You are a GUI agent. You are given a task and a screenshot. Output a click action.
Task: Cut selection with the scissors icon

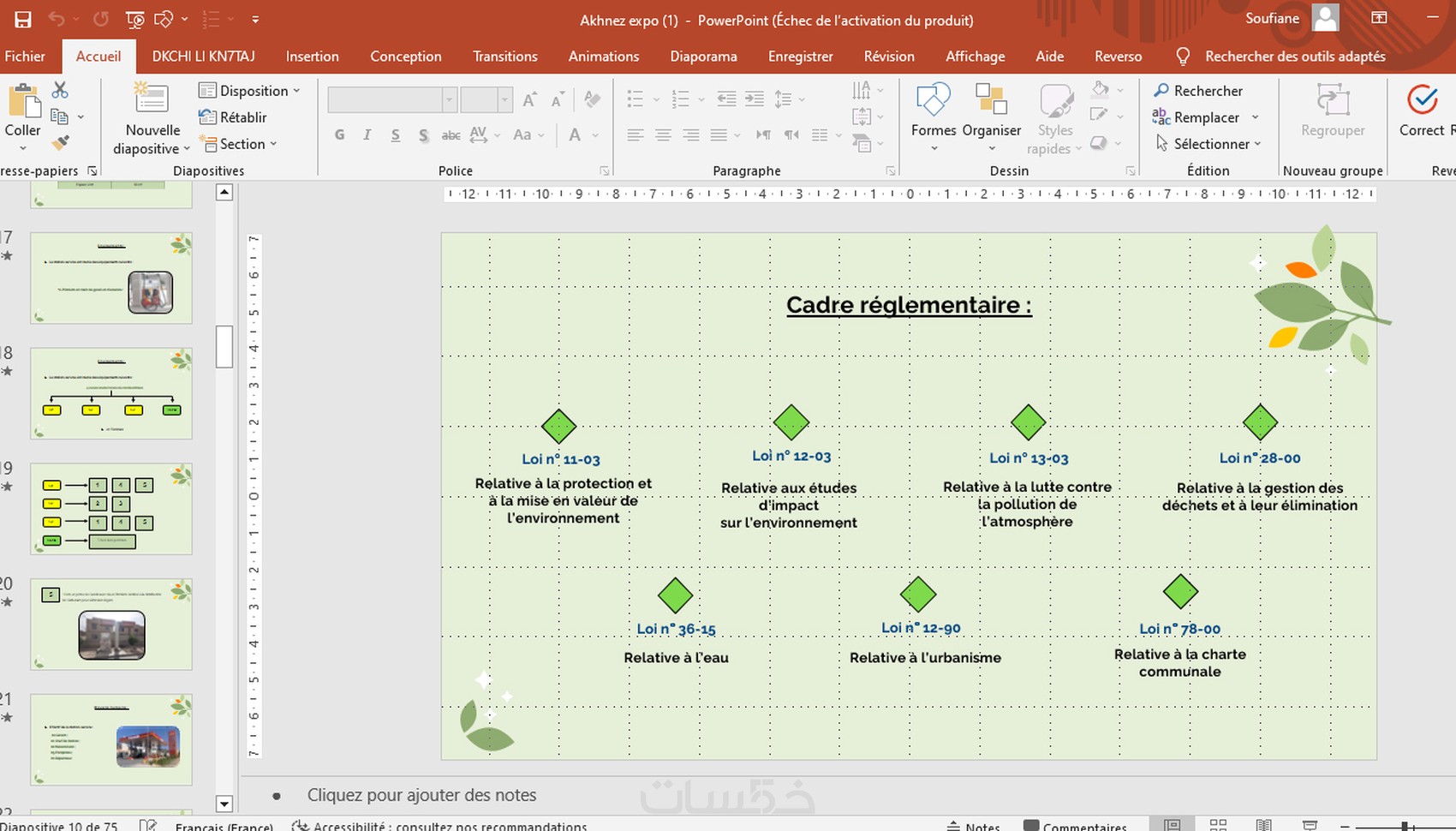[x=60, y=90]
